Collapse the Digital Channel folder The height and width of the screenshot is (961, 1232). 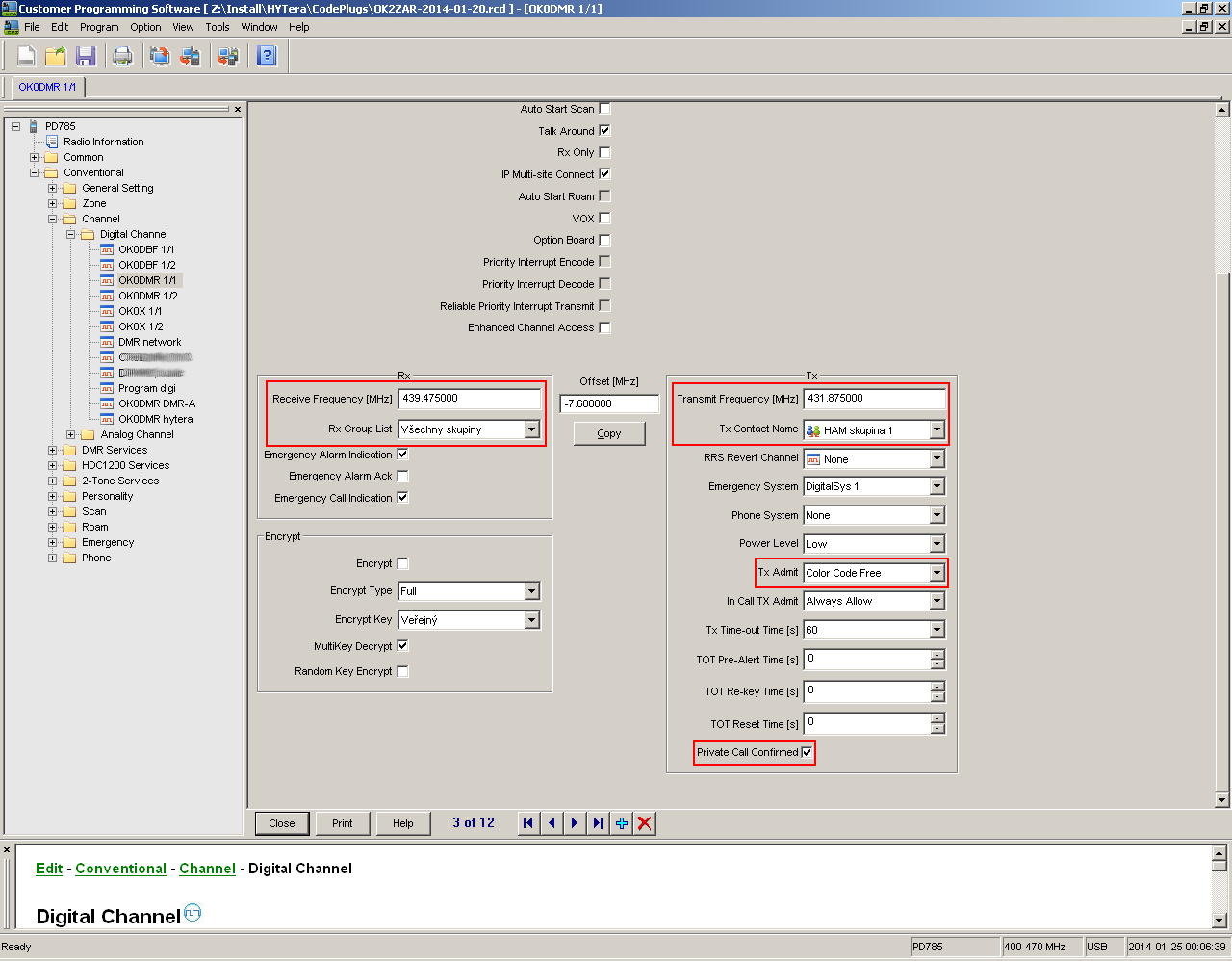click(70, 234)
